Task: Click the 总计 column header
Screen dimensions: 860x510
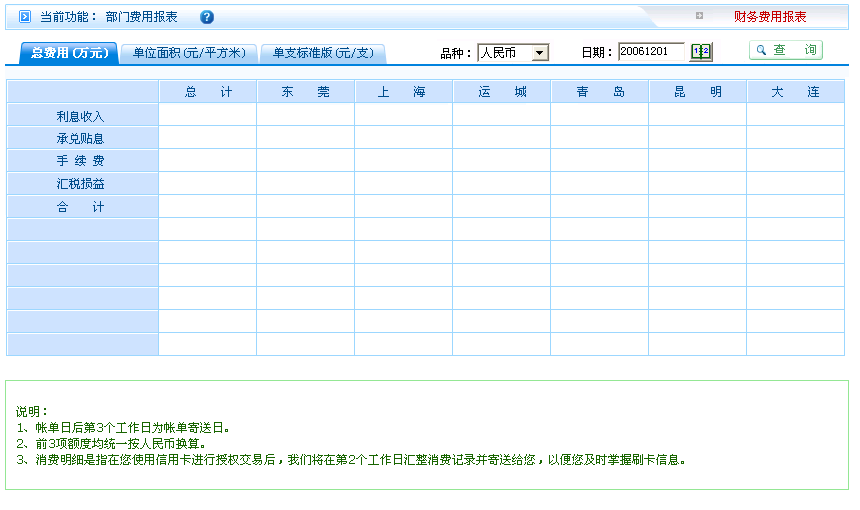Action: coord(208,92)
